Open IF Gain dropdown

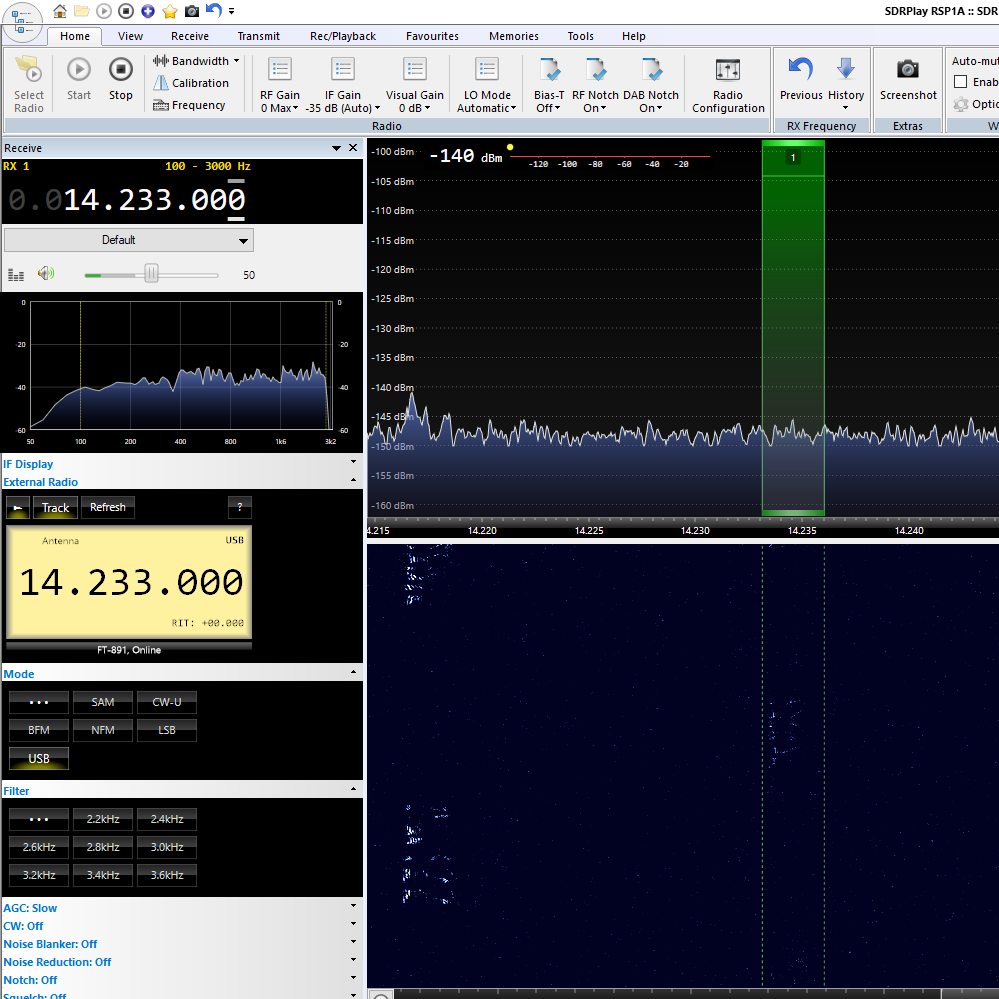click(x=343, y=84)
